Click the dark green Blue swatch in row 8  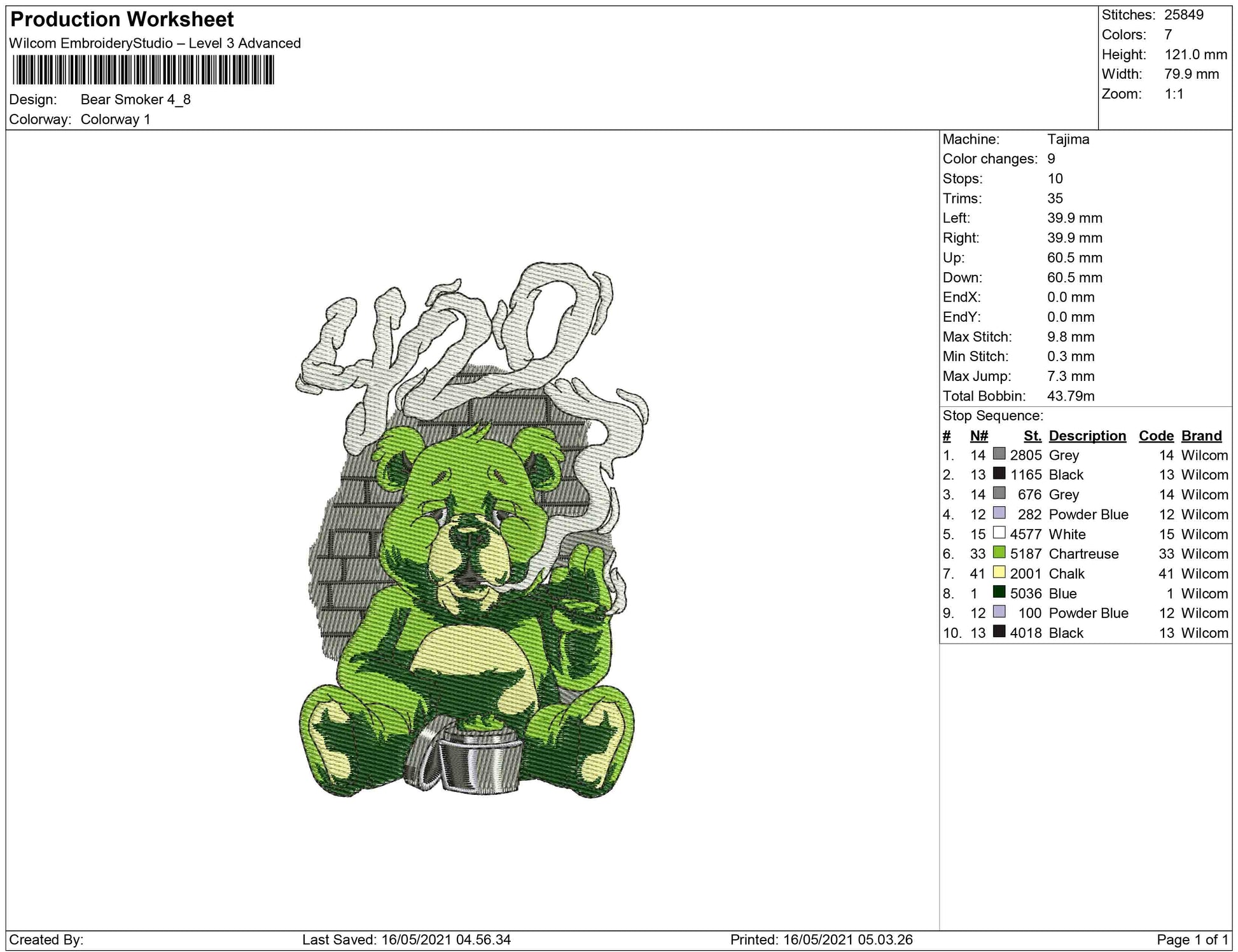click(999, 592)
